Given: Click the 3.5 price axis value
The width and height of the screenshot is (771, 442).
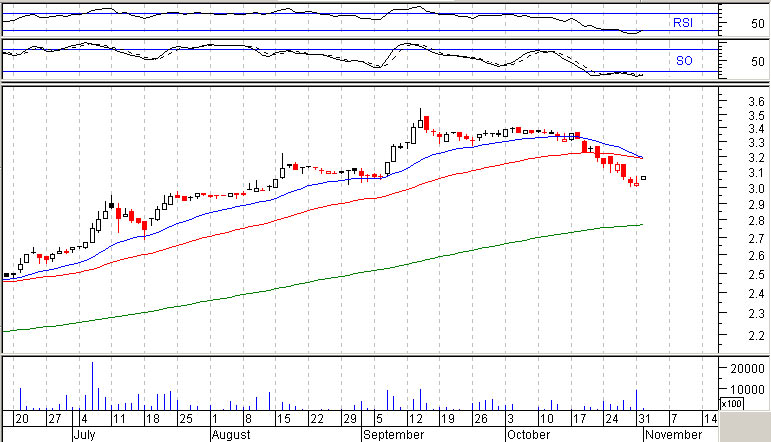Looking at the screenshot, I should (756, 117).
